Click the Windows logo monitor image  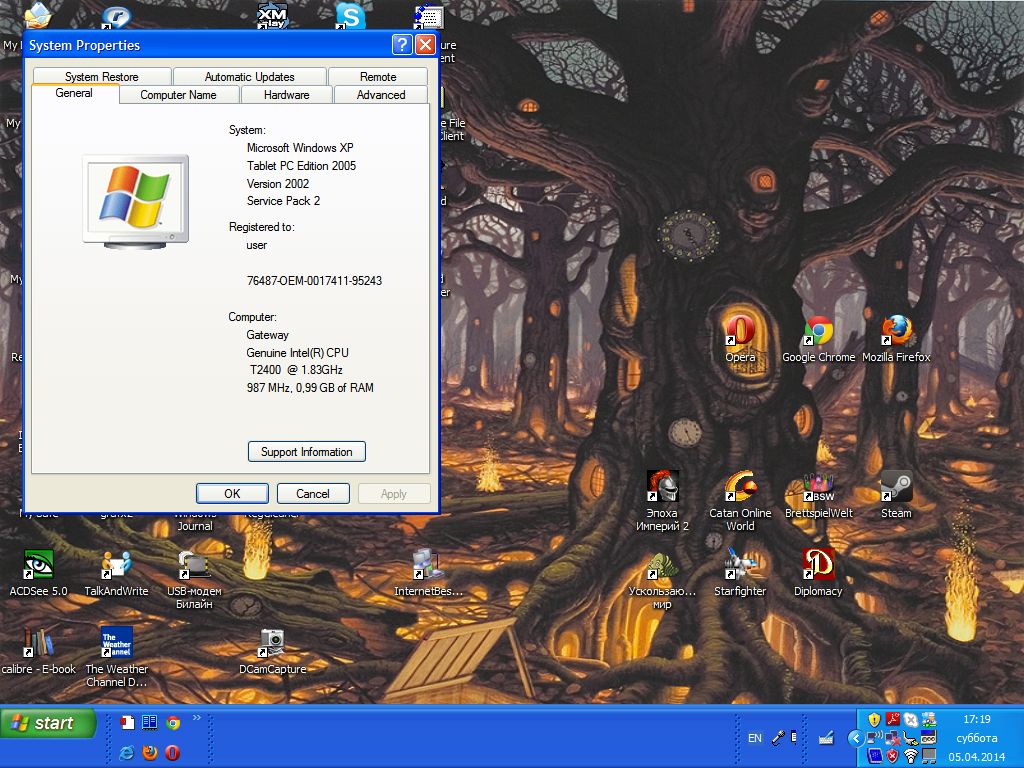(x=136, y=202)
